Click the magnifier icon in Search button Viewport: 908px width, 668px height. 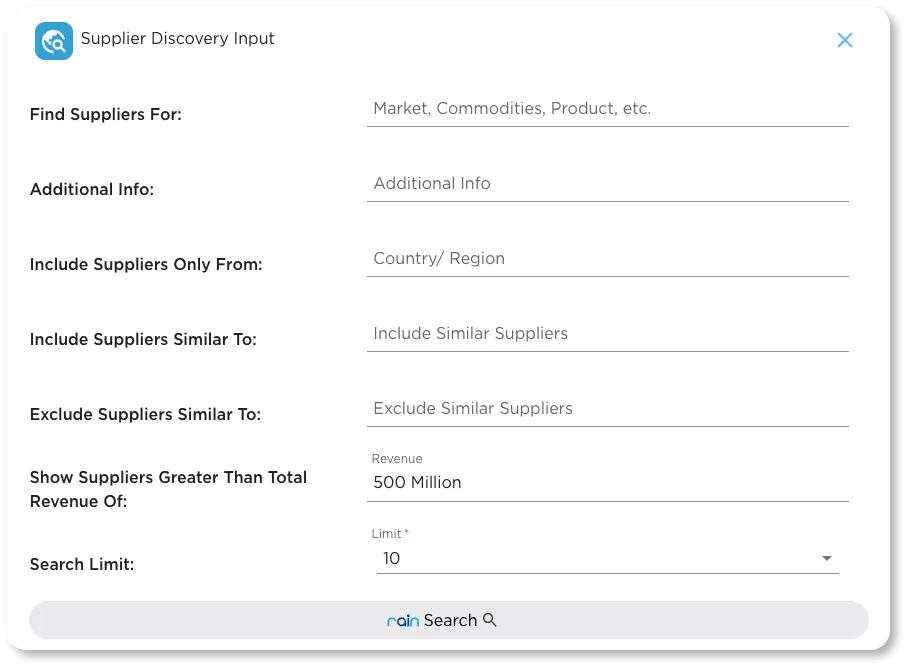click(490, 620)
